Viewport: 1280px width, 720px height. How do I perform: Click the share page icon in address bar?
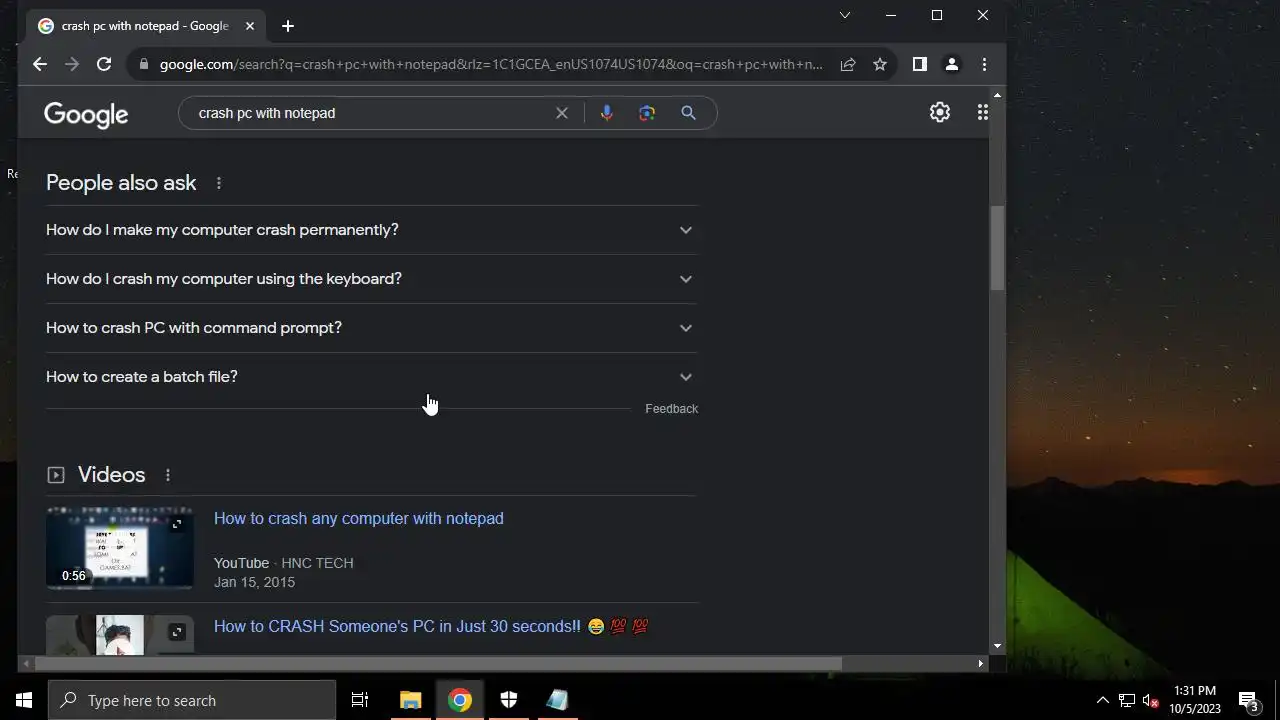[848, 64]
